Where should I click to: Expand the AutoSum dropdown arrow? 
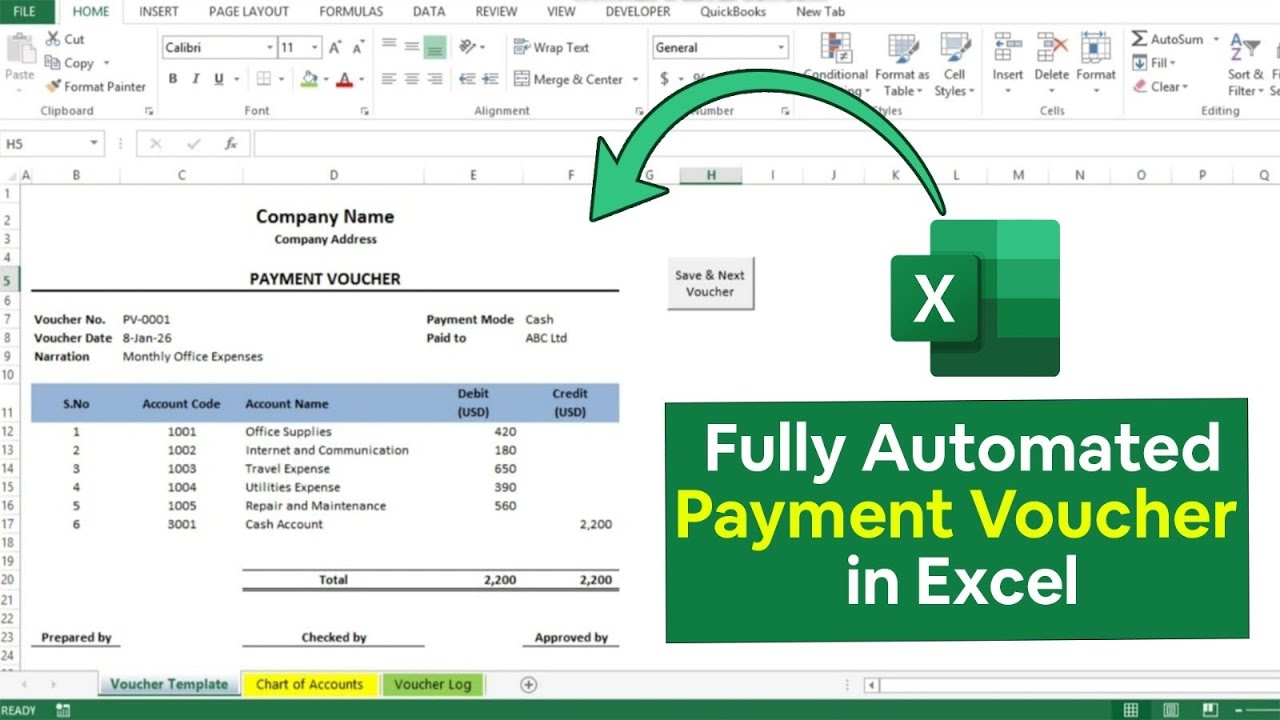tap(1216, 39)
